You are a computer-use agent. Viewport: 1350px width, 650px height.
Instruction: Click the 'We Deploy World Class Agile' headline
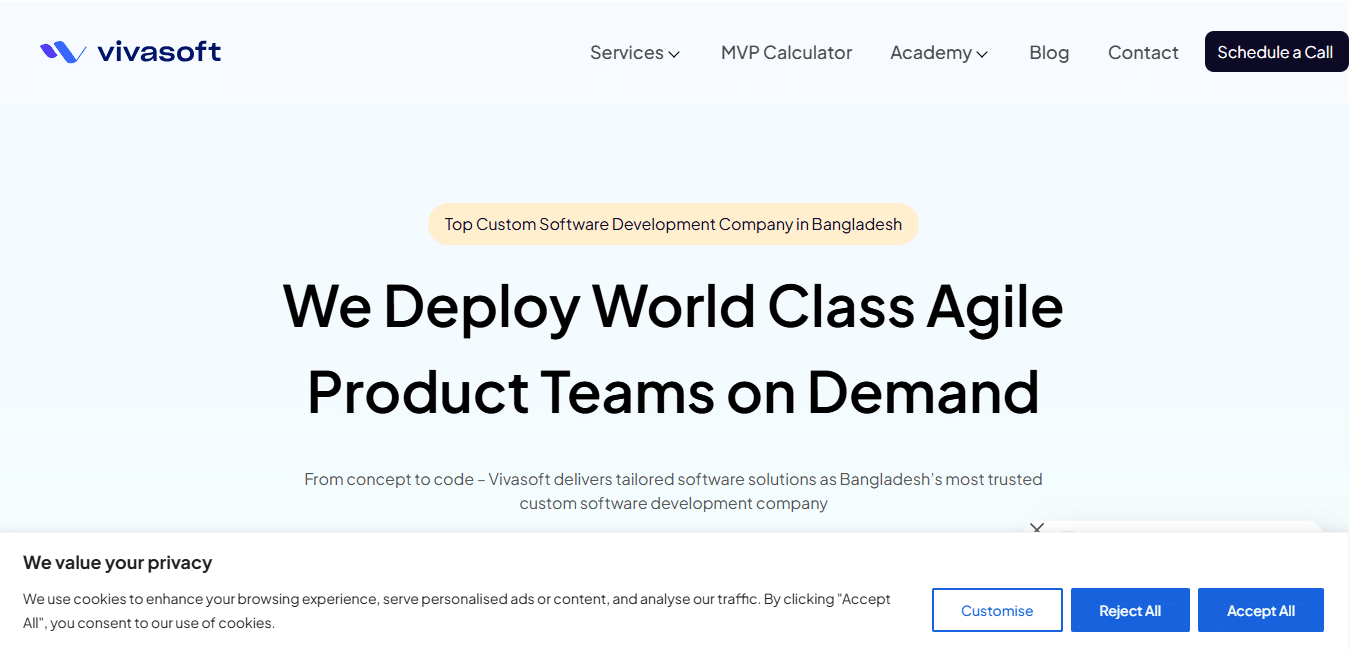tap(673, 305)
